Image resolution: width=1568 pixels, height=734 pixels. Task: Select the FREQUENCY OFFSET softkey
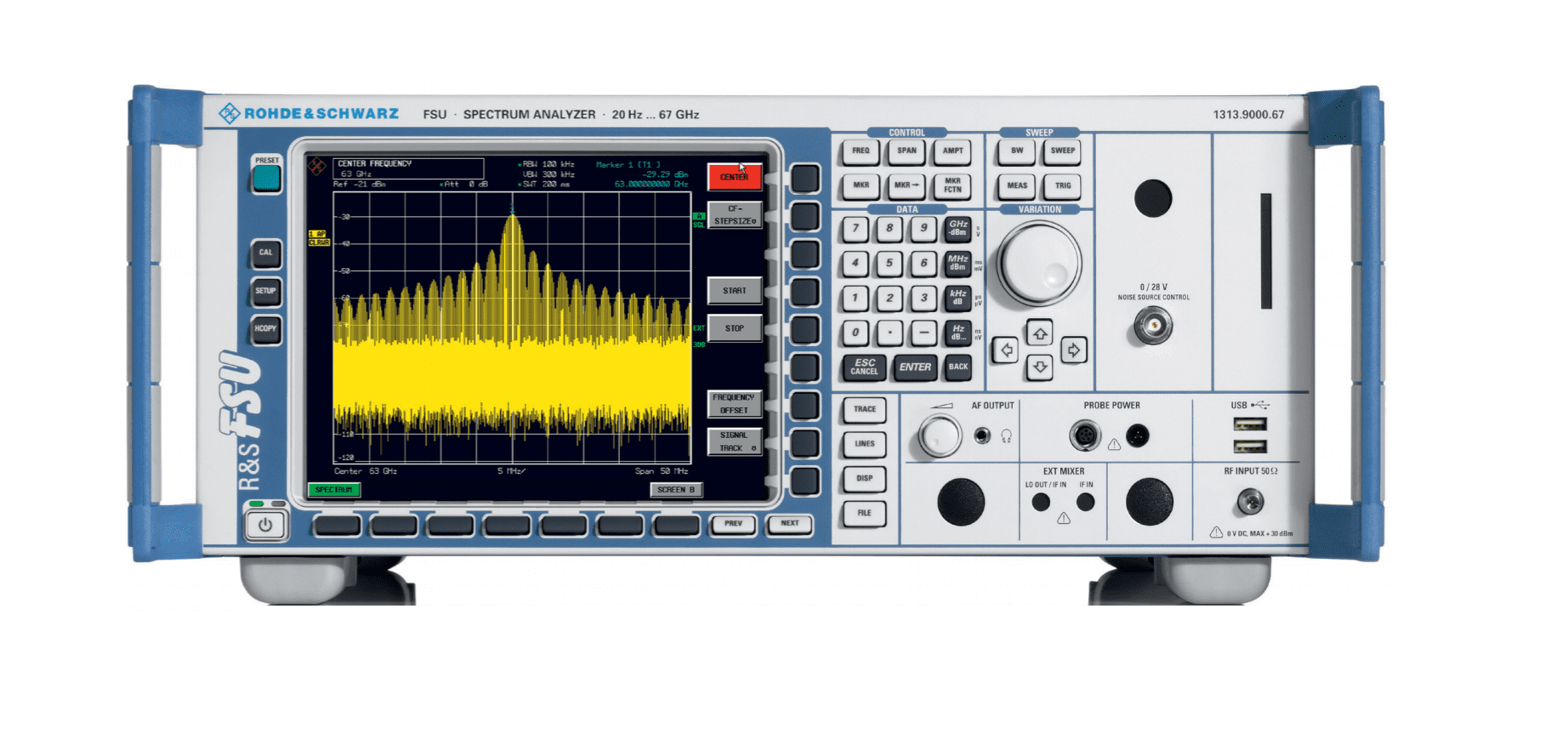[x=735, y=404]
